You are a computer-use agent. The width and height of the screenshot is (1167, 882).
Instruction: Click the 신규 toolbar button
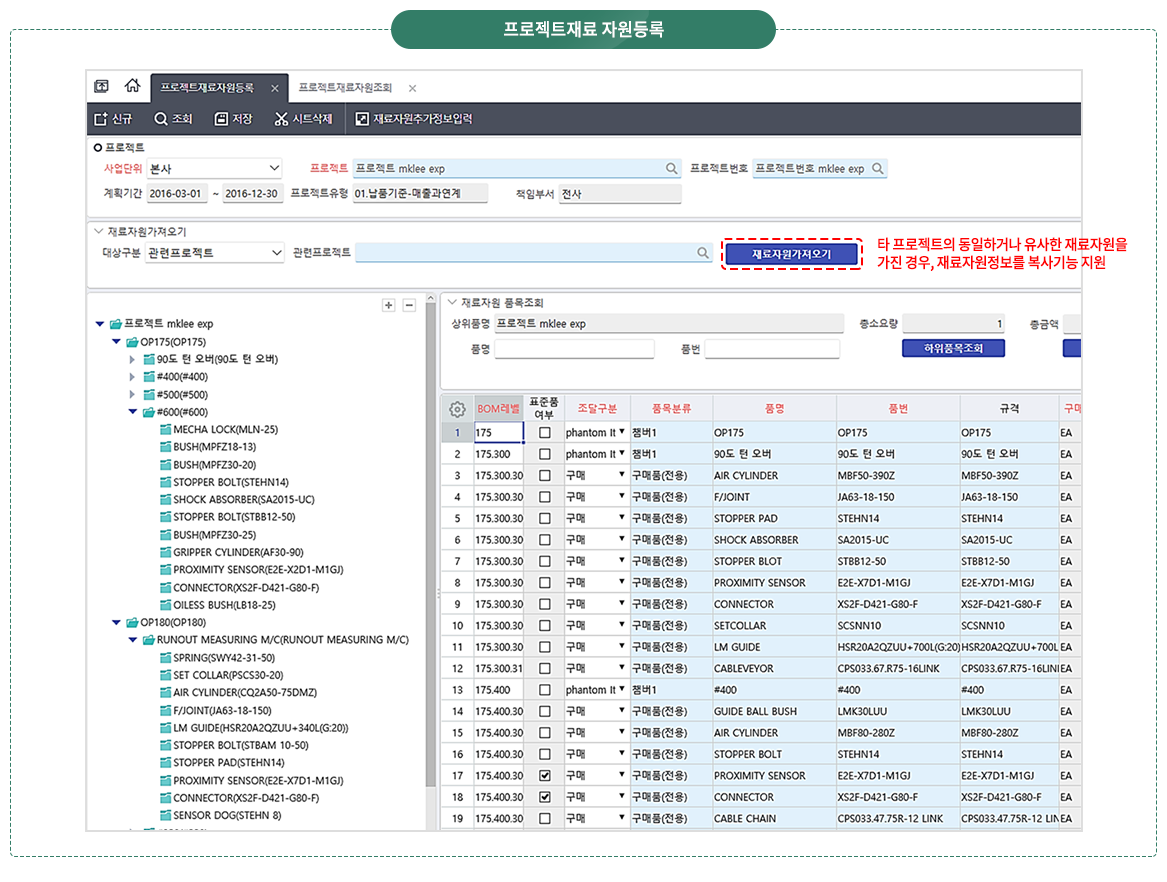113,119
